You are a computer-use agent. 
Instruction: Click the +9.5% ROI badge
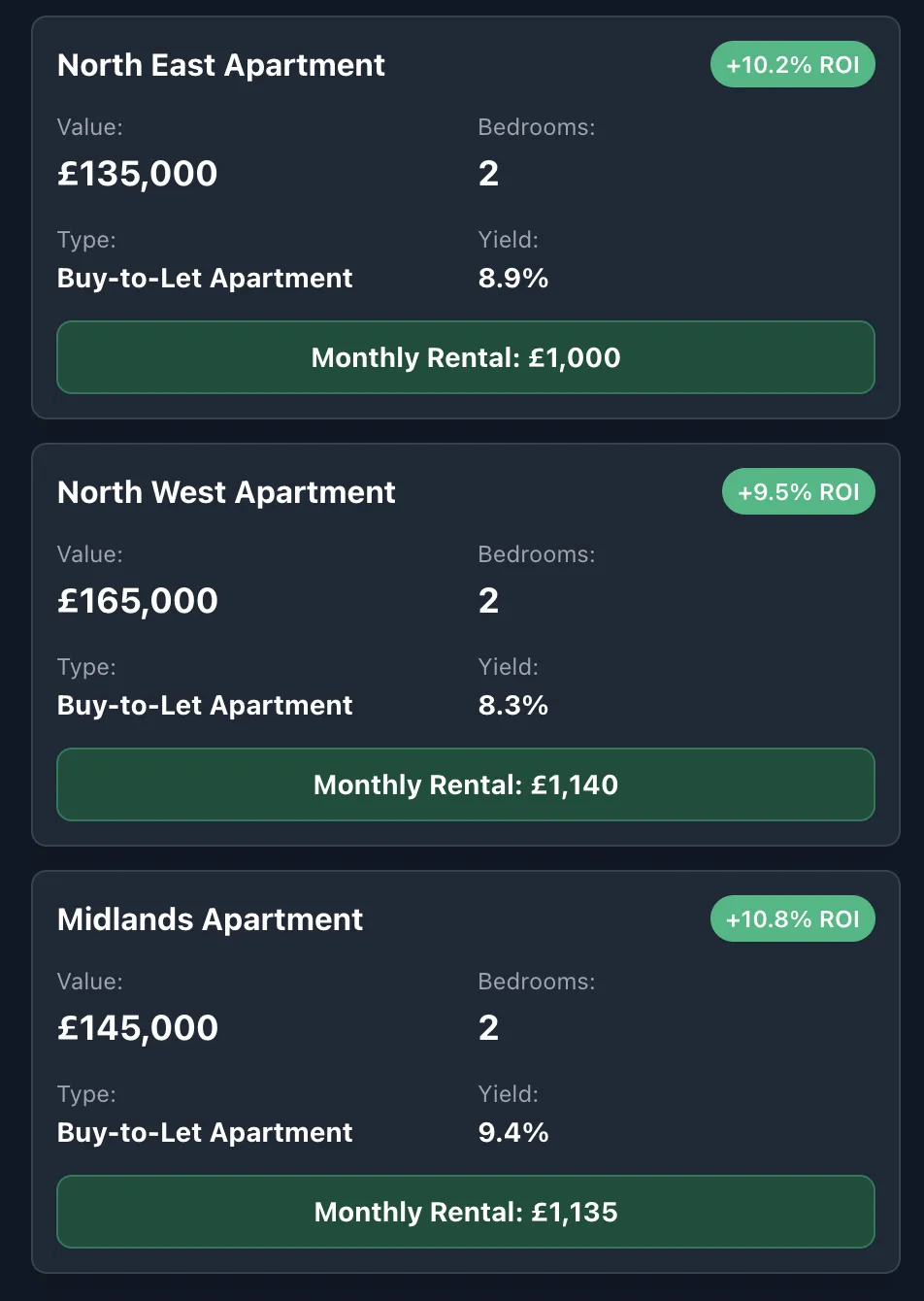pyautogui.click(x=798, y=492)
